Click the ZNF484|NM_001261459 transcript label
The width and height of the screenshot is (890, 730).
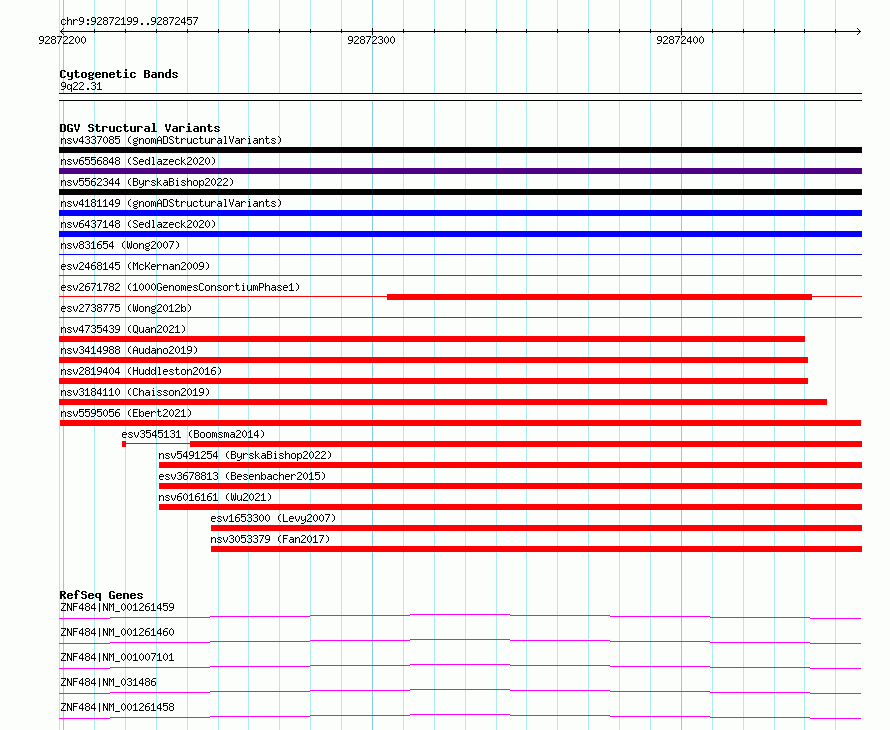pyautogui.click(x=117, y=607)
